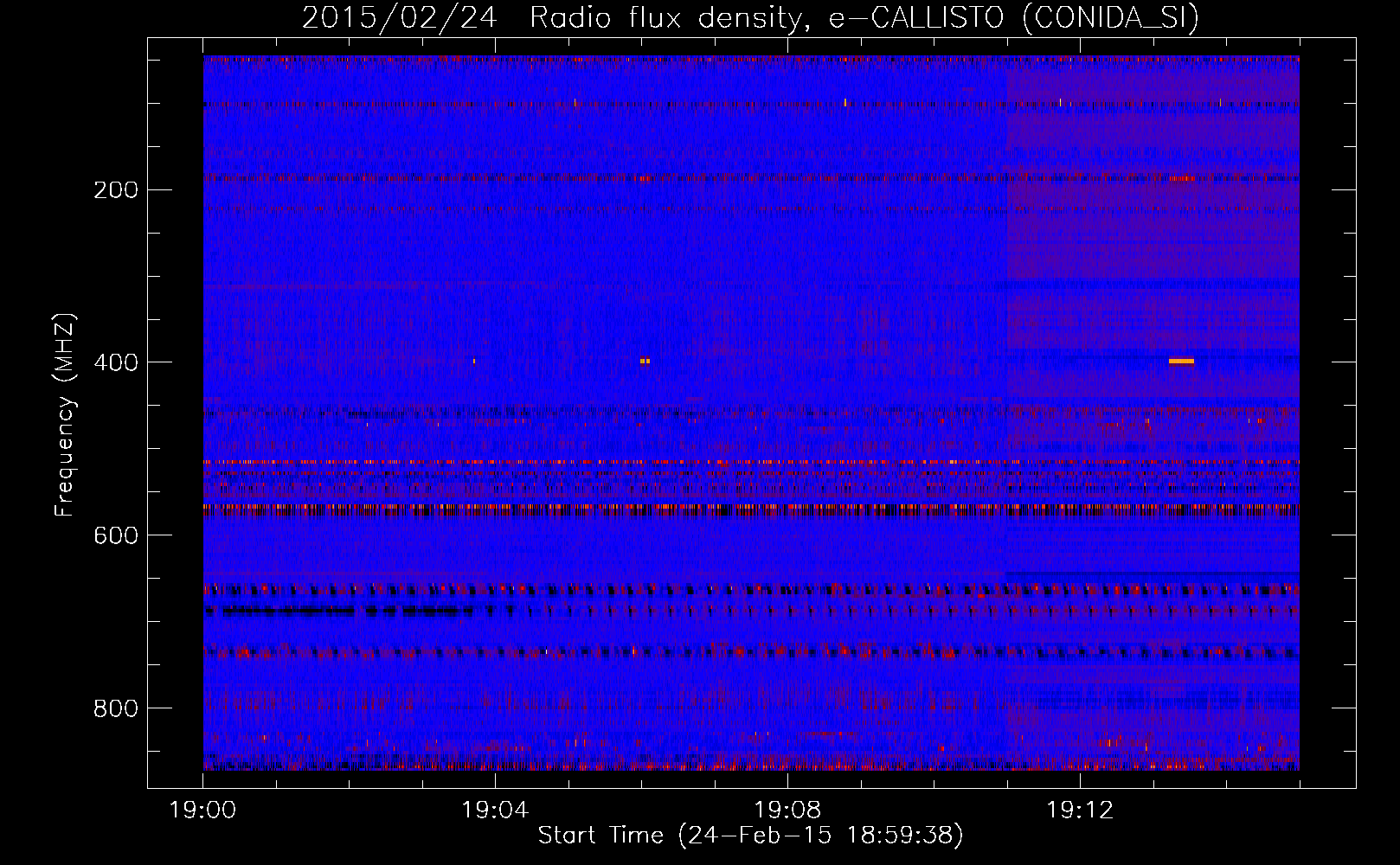Image resolution: width=1400 pixels, height=865 pixels.
Task: Click the 400 frequency tick label
Action: [x=116, y=362]
